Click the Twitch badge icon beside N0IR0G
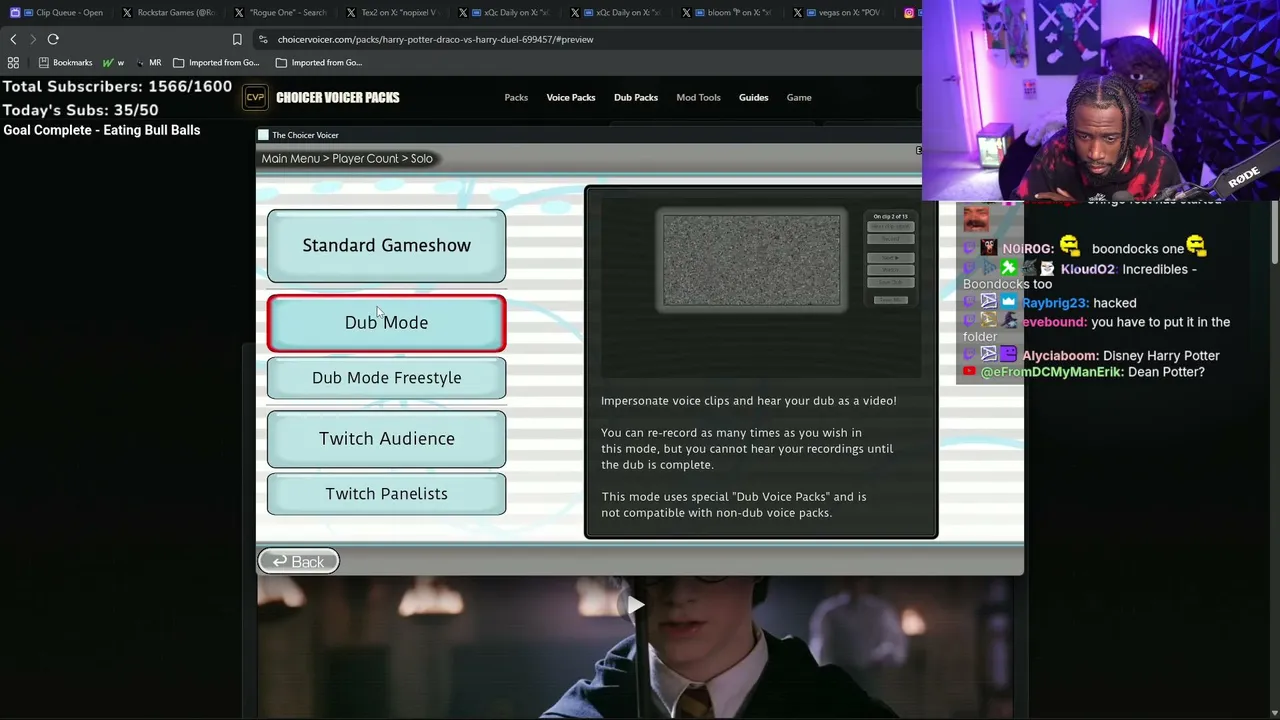Viewport: 1280px width, 720px height. coord(969,248)
